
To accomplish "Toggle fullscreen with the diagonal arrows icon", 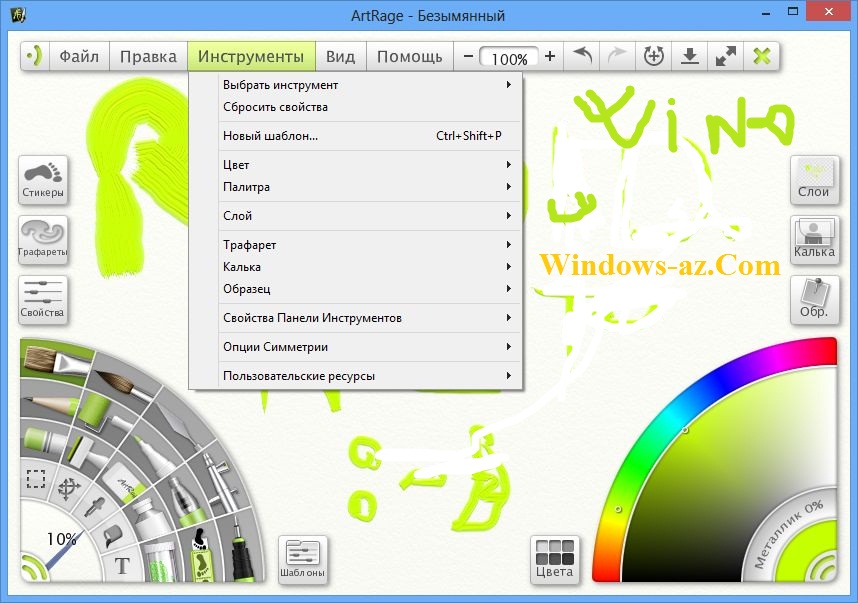I will [726, 56].
